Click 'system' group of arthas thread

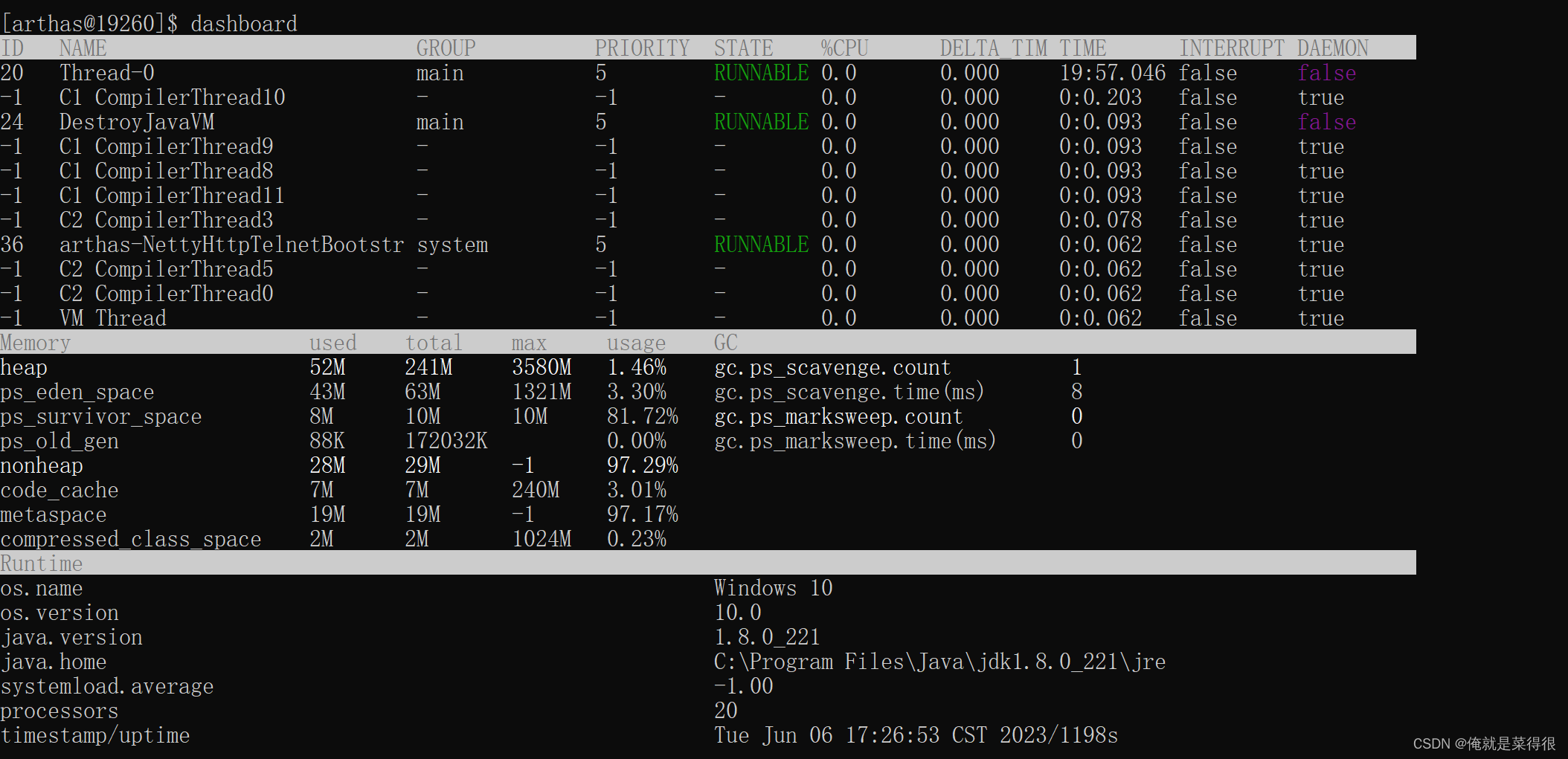pos(452,245)
